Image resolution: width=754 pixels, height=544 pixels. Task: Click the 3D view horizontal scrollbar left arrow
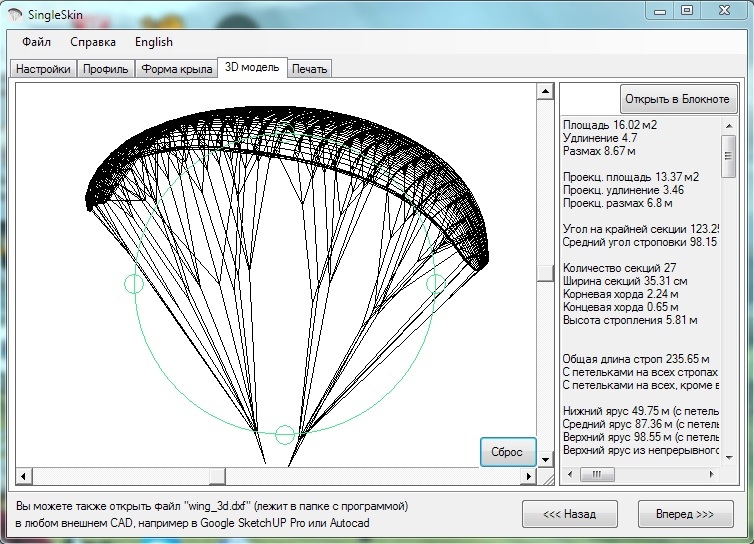[x=22, y=475]
